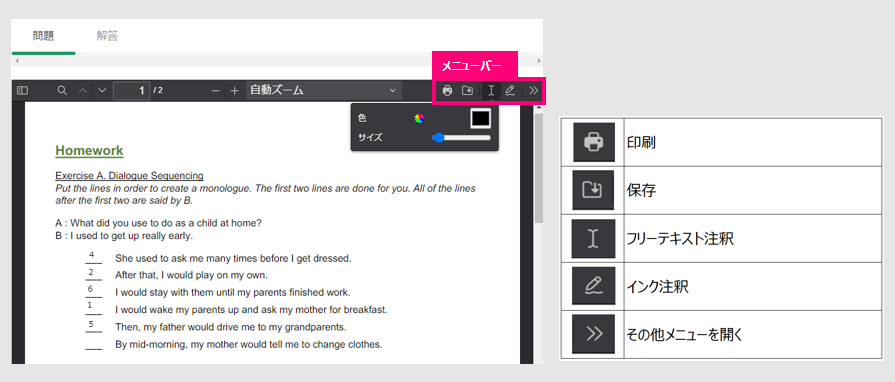Click the 色 label in the annotation panel
Screen dimensions: 895x382
361,118
